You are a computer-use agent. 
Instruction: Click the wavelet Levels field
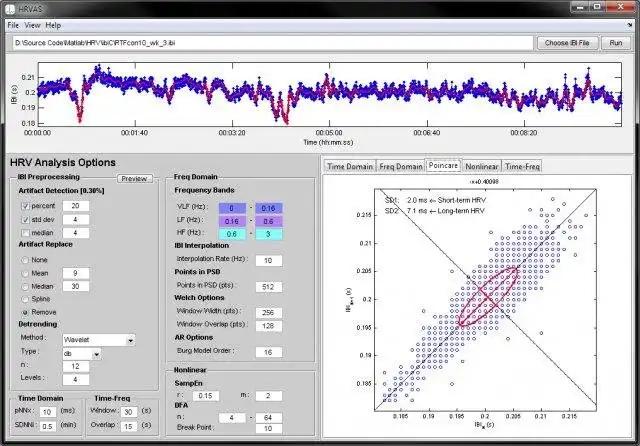pyautogui.click(x=76, y=379)
